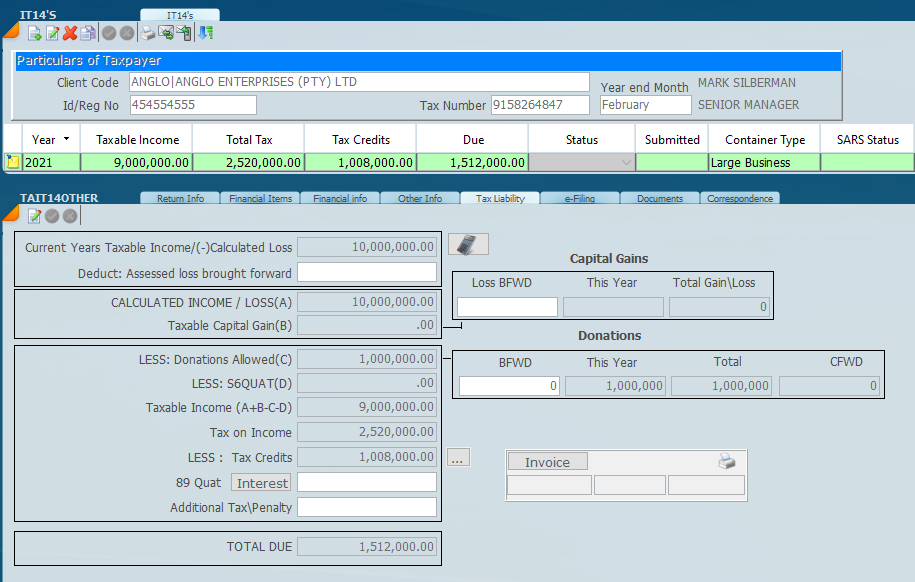Click the edit icon in the TAIT14OTHER toolbar

point(35,216)
